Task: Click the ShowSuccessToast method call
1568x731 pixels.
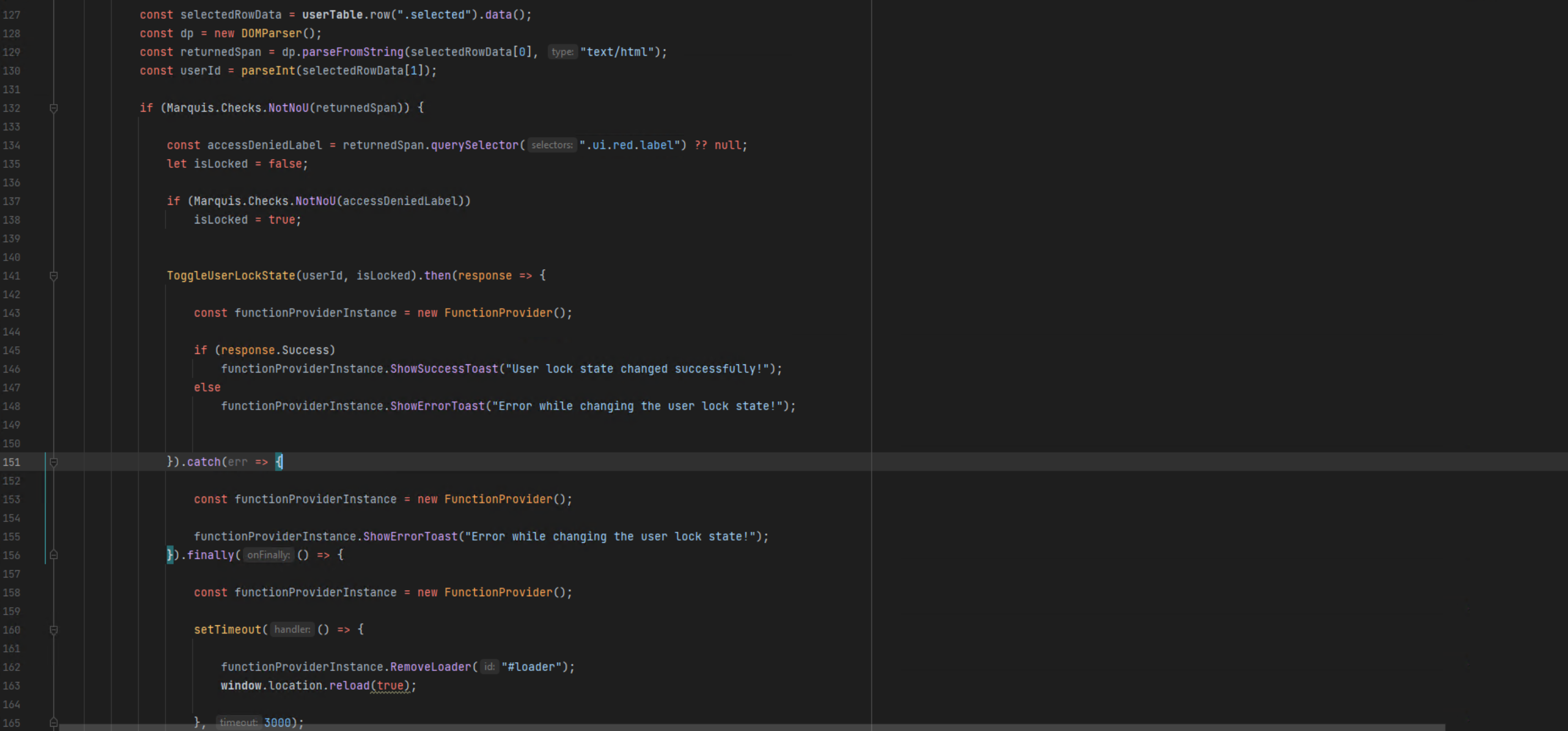Action: (444, 369)
